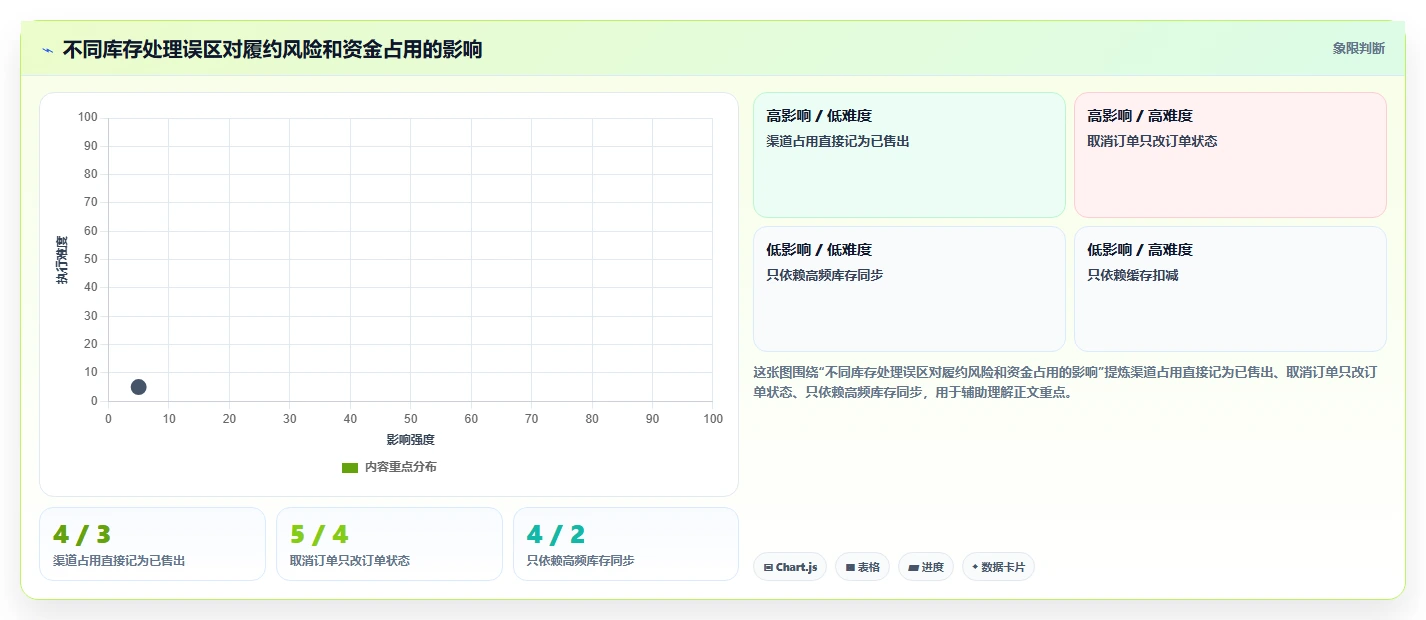Click 渠道占用直接记为已售出 caption under 4 / 3

[119, 561]
